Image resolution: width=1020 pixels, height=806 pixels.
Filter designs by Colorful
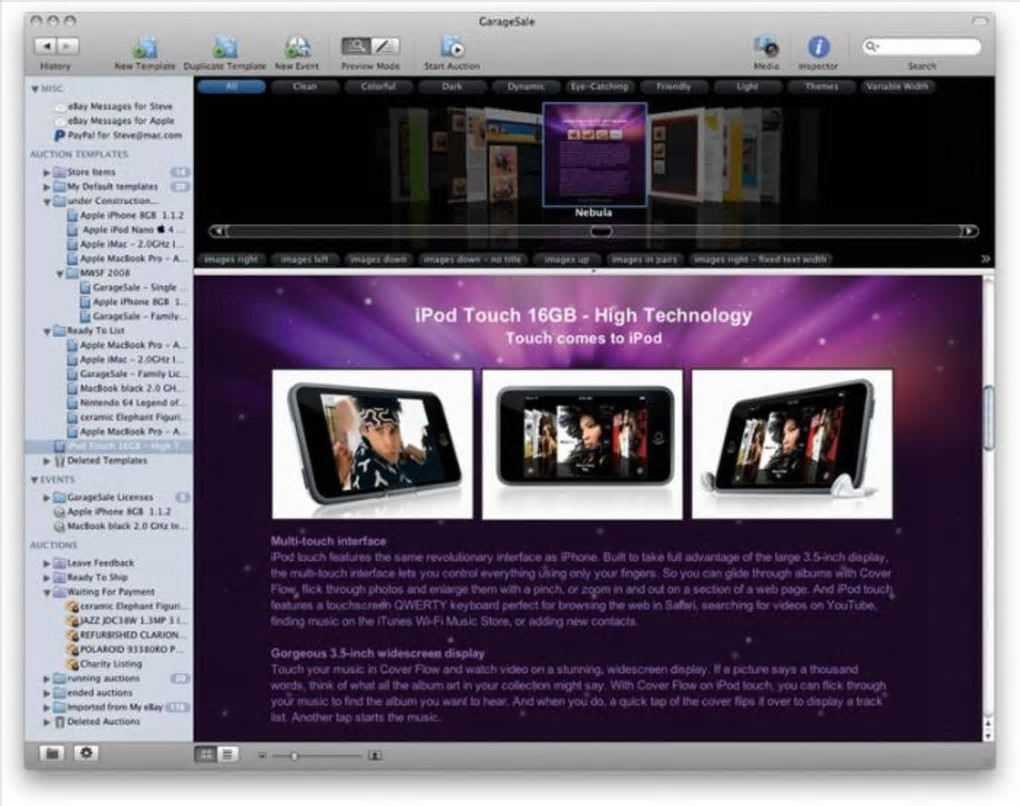coord(379,87)
